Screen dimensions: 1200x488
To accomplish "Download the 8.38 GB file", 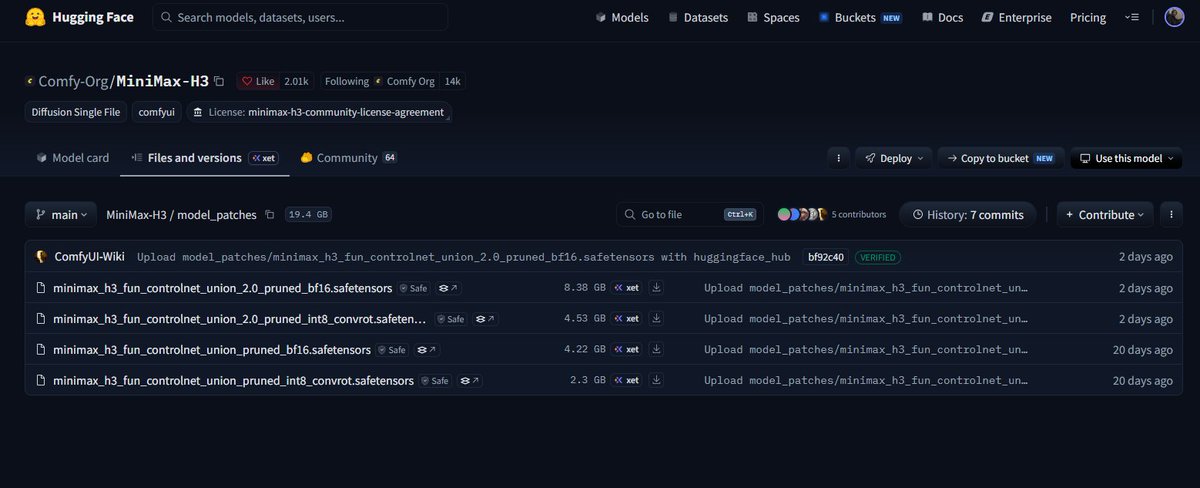I will [657, 288].
